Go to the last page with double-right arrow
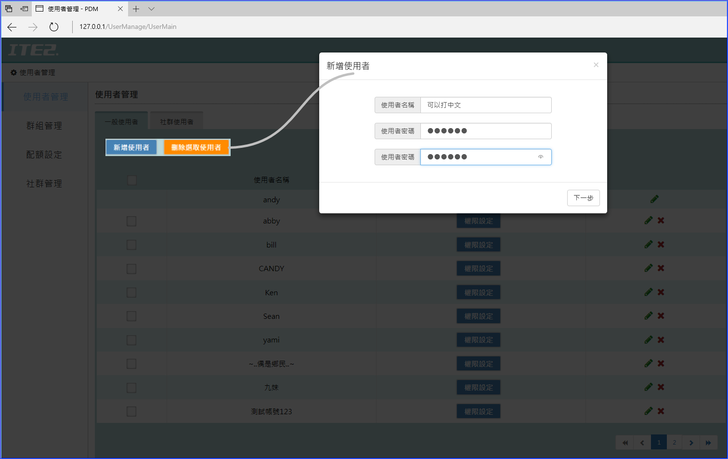Viewport: 728px width, 459px height. (x=708, y=443)
